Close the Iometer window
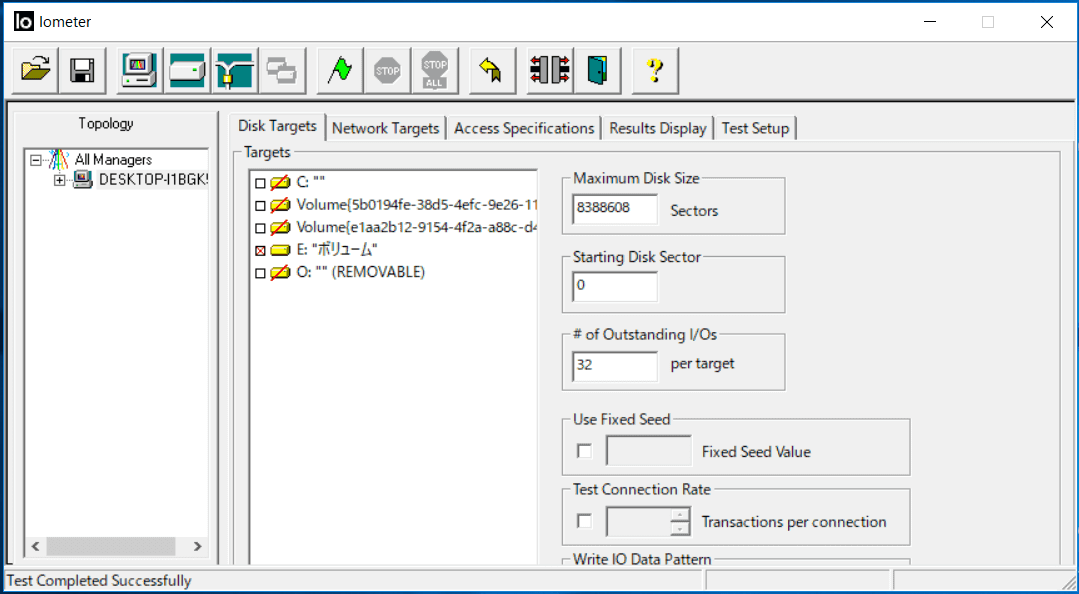 pos(1047,22)
